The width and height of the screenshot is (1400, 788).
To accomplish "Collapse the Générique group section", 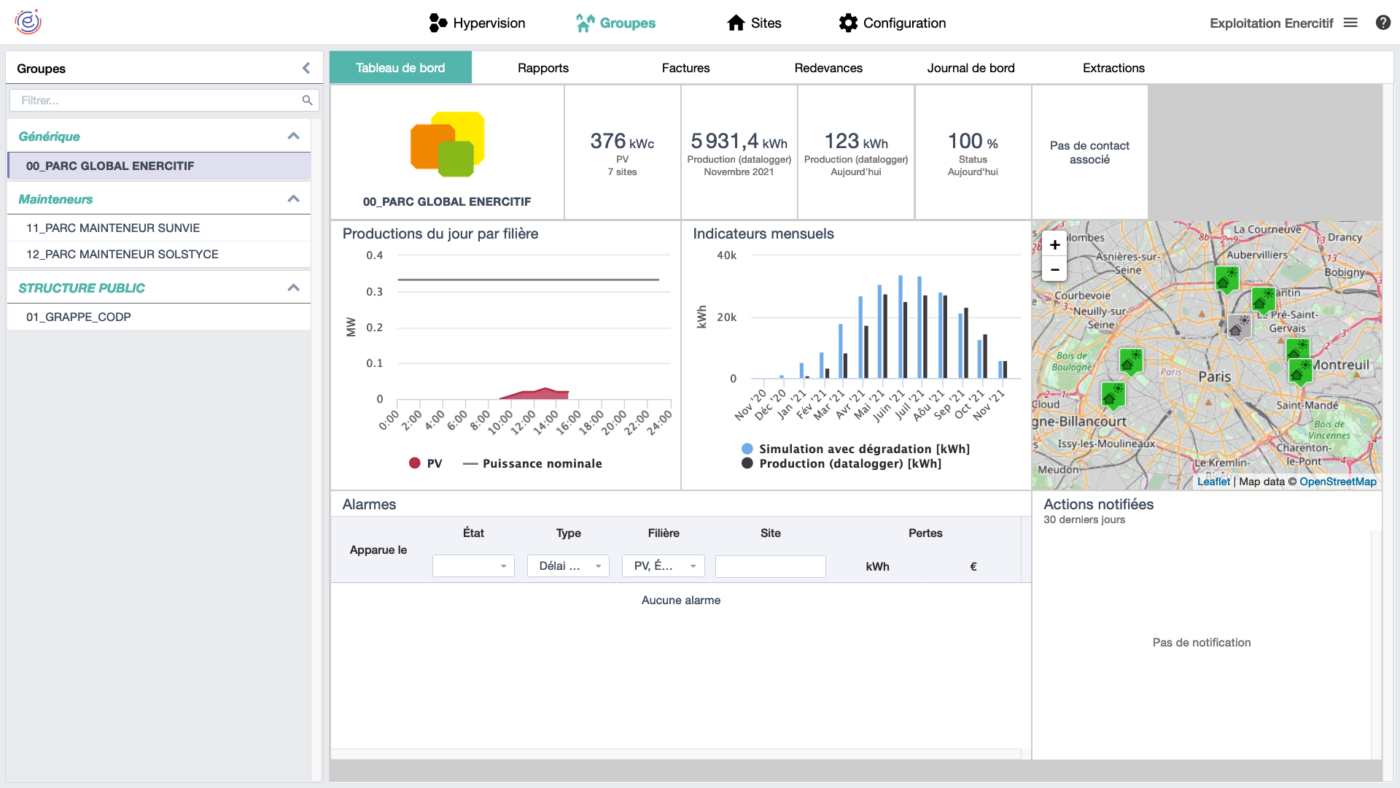I will [293, 136].
